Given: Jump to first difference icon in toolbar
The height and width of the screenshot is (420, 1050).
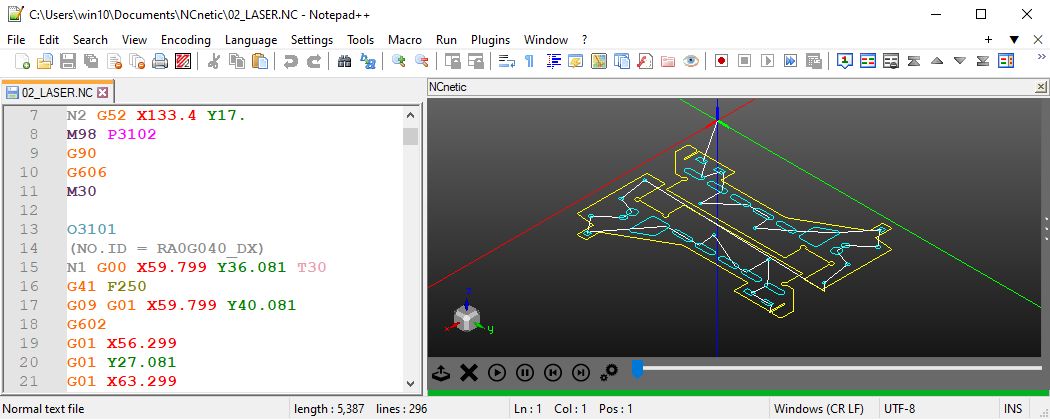Looking at the screenshot, I should pos(914,62).
